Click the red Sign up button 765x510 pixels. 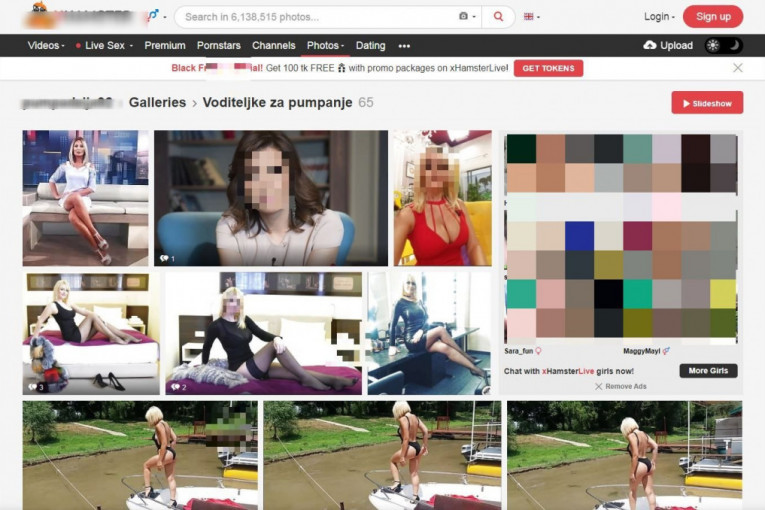click(x=713, y=16)
